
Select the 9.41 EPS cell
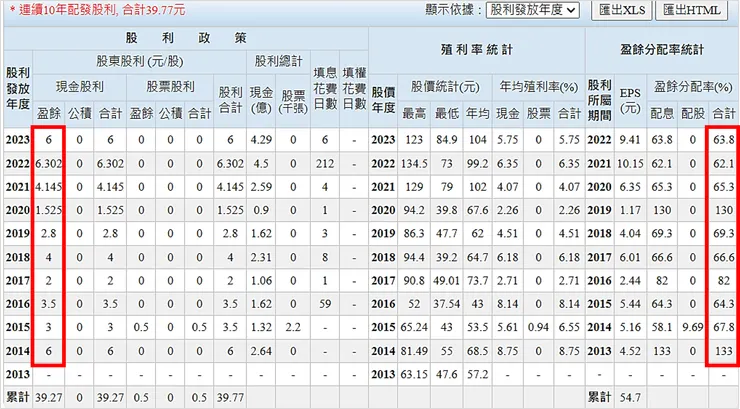point(630,140)
